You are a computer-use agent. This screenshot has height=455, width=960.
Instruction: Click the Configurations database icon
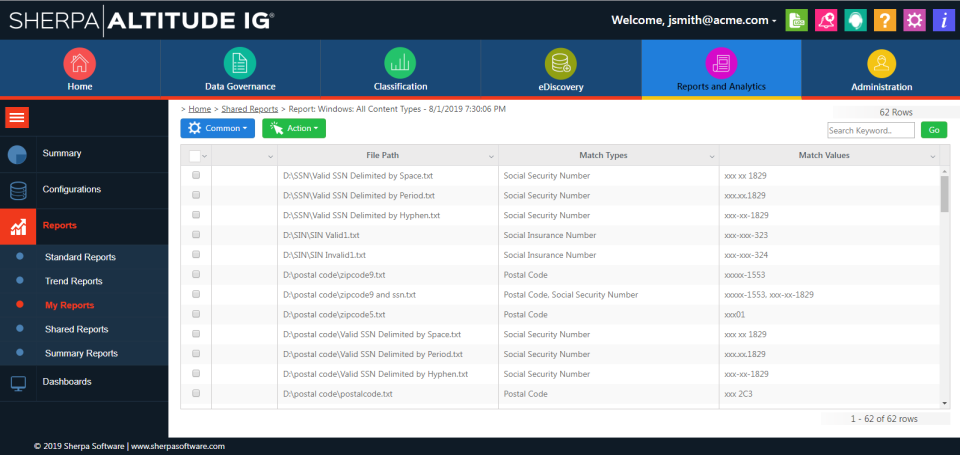coord(18,190)
